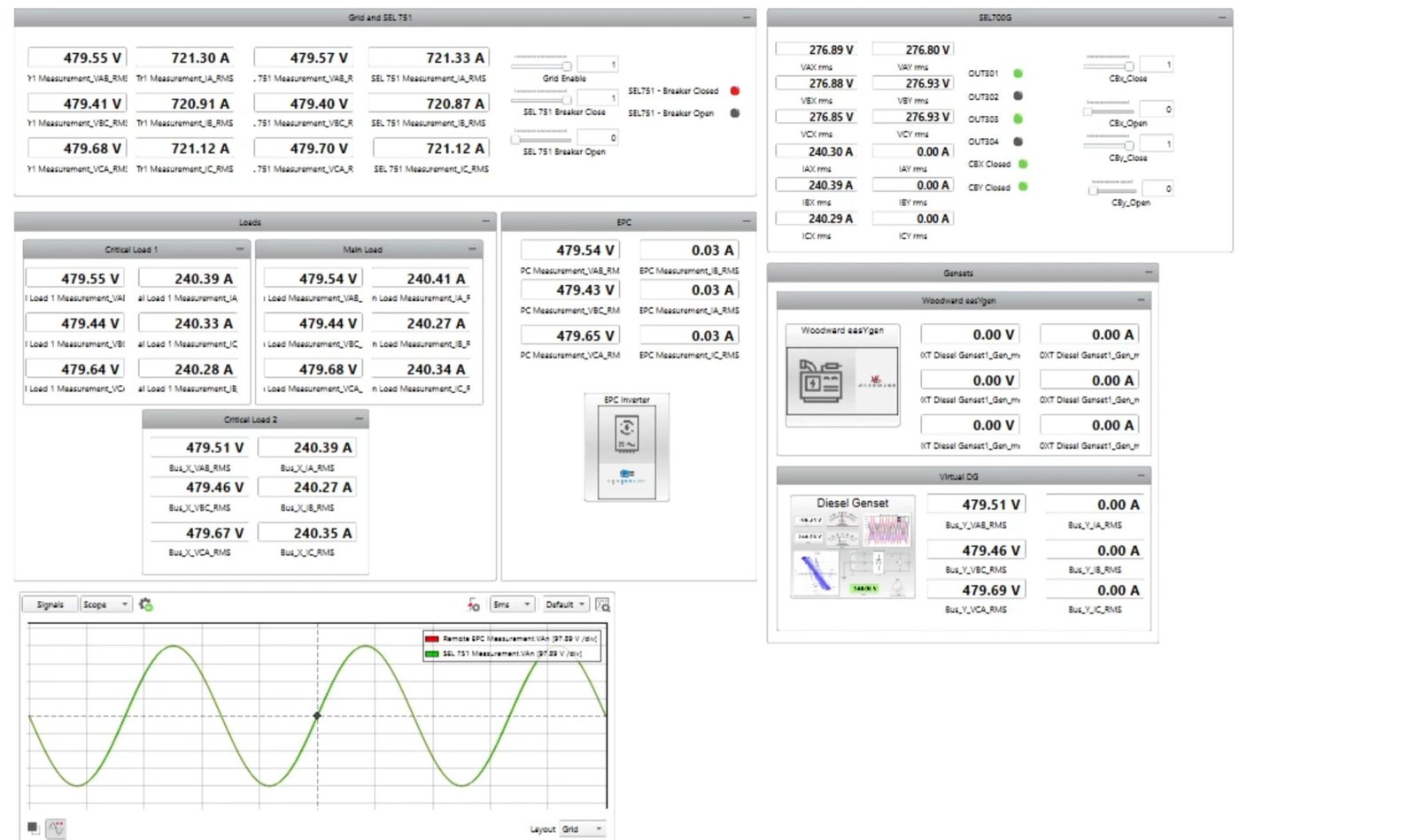Click the Grid Enable value field
This screenshot has width=1417, height=840.
click(598, 65)
